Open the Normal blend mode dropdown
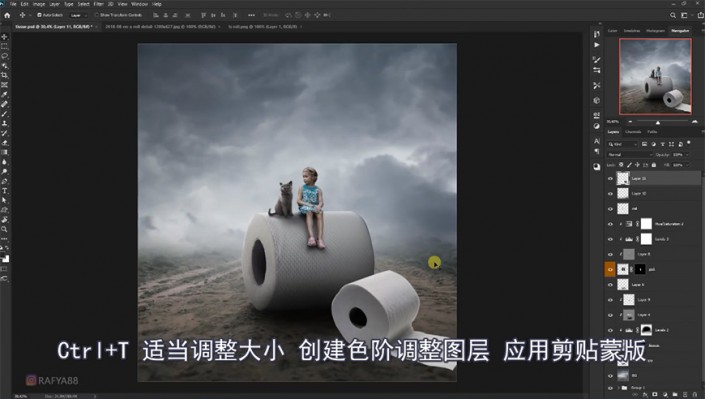The image size is (705, 399). pyautogui.click(x=630, y=155)
